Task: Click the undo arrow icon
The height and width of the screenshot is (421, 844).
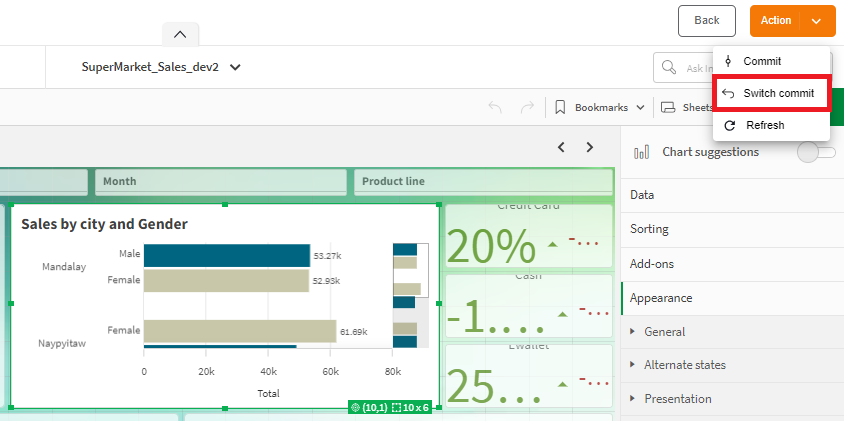Action: (495, 107)
